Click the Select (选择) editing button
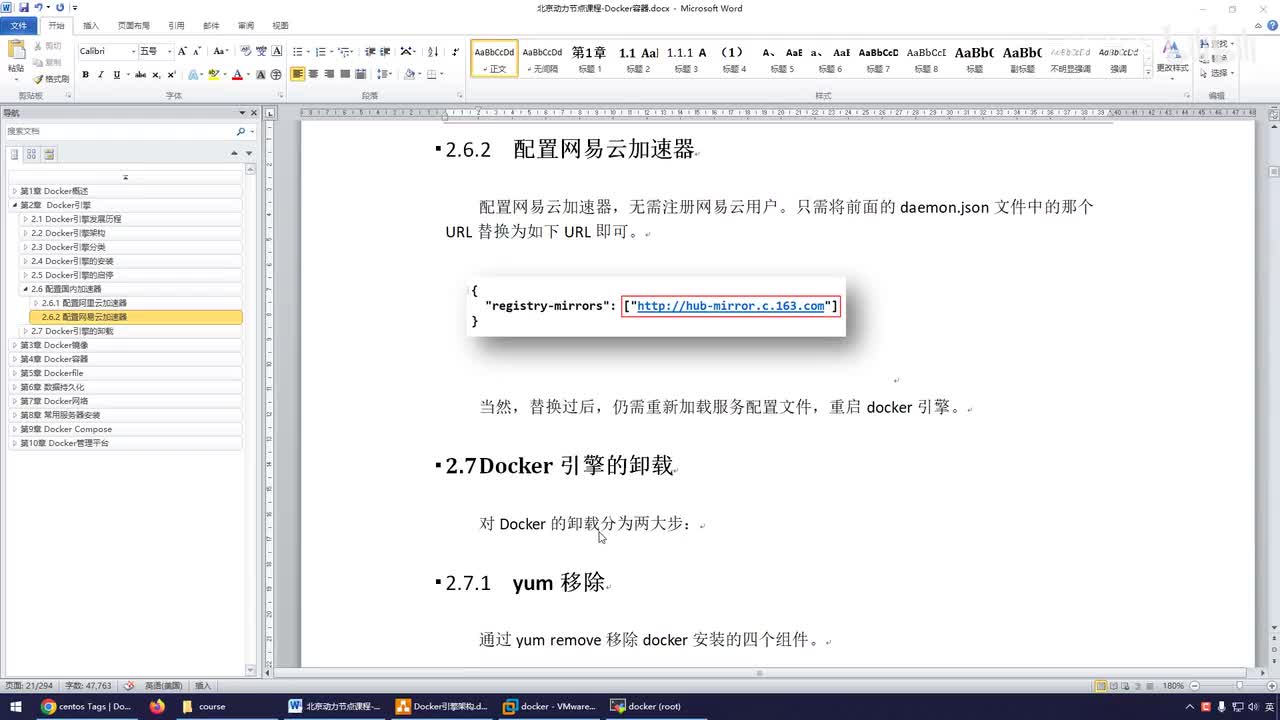The image size is (1280, 720). [1219, 73]
